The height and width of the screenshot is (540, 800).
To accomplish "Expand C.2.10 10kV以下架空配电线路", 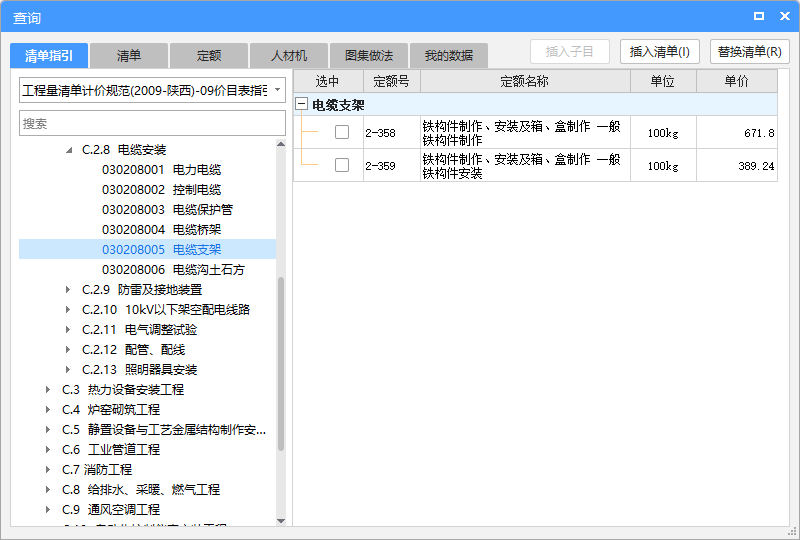I will coord(68,310).
